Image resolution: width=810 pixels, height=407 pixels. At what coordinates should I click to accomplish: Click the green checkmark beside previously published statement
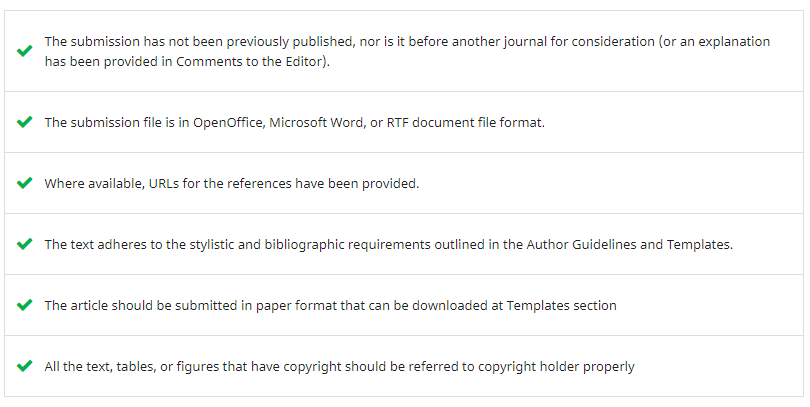pyautogui.click(x=24, y=51)
